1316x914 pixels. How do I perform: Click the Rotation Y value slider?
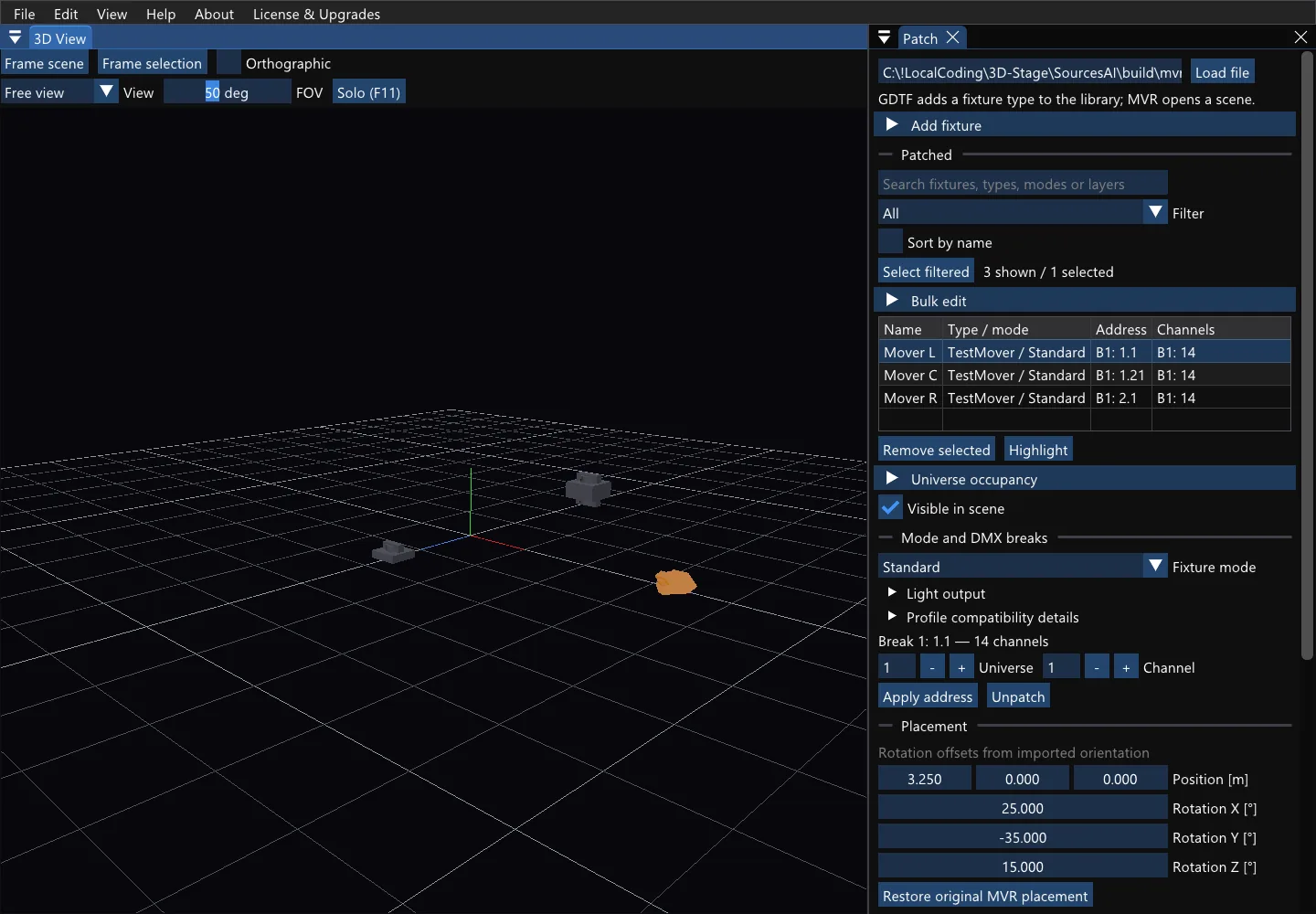[x=1023, y=837]
